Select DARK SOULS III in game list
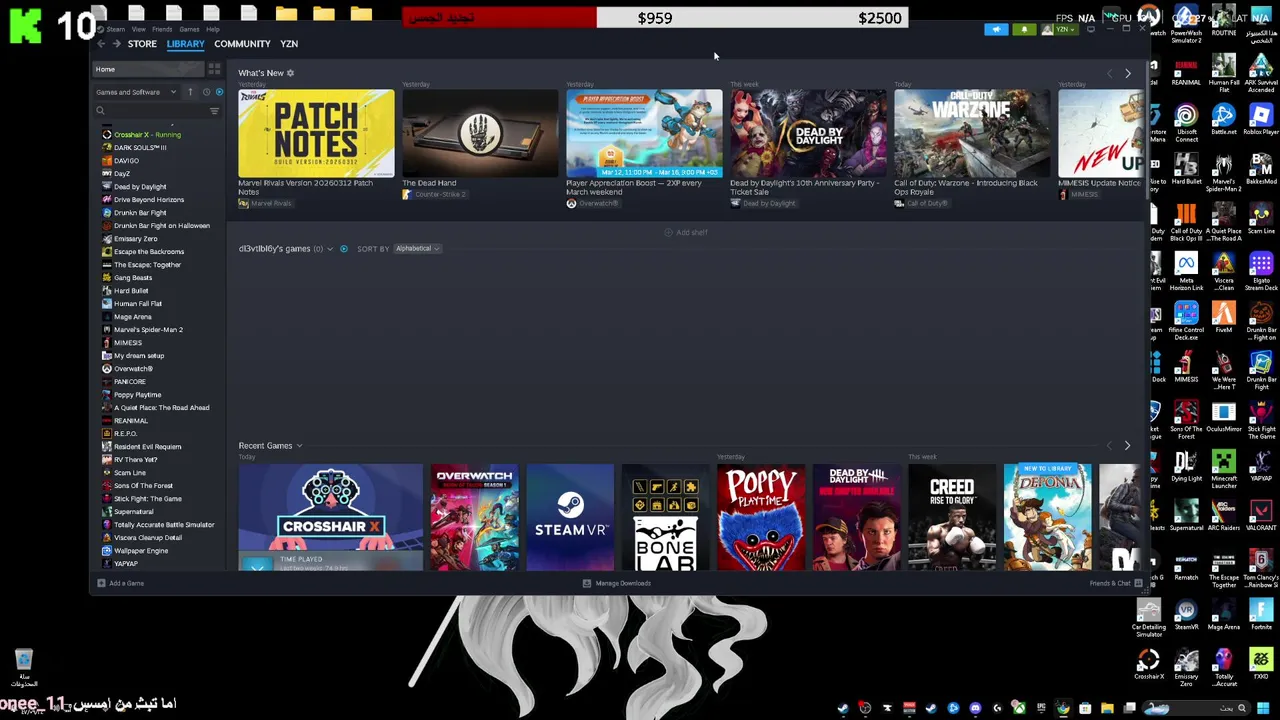 click(x=140, y=148)
